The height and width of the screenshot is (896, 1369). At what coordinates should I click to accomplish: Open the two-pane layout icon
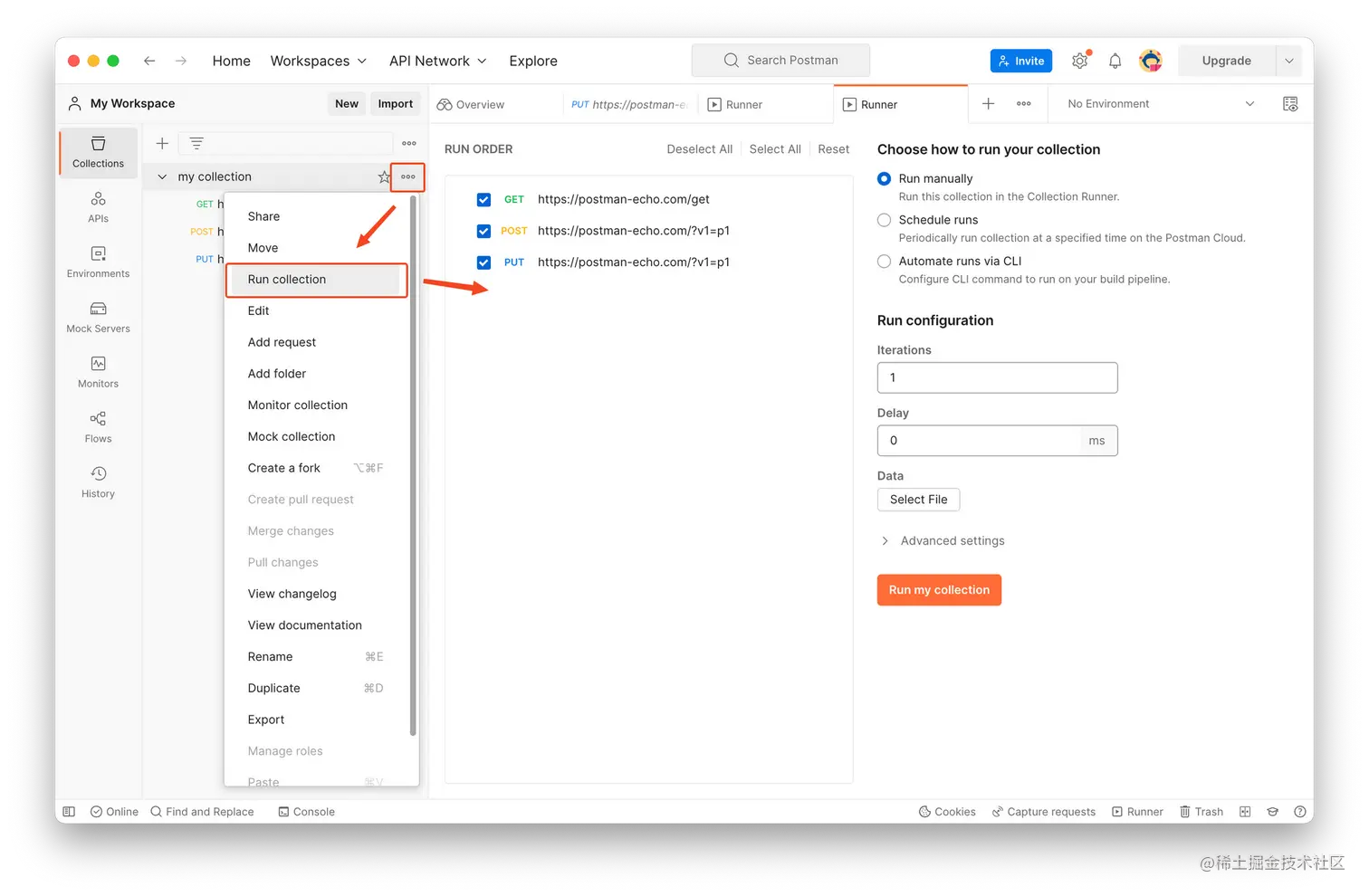coord(1245,812)
